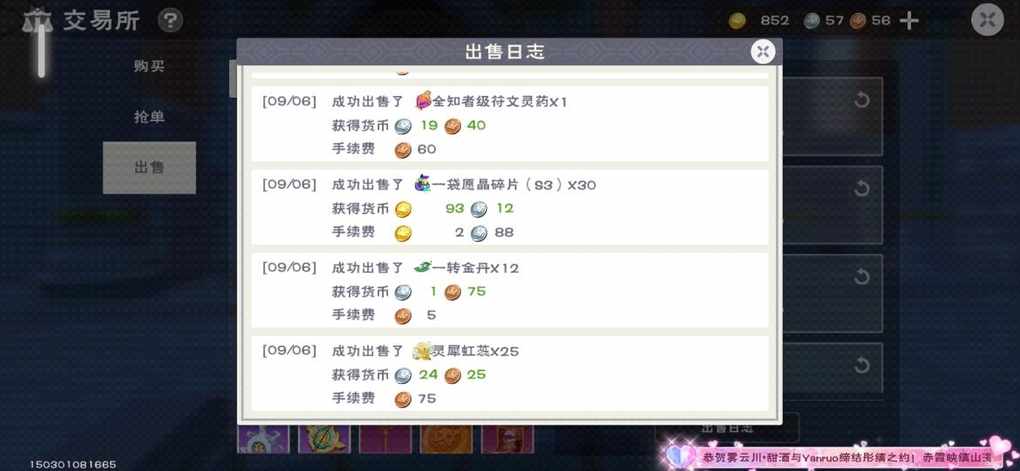Click the second refresh arrow on the right
The image size is (1020, 471).
pos(862,189)
